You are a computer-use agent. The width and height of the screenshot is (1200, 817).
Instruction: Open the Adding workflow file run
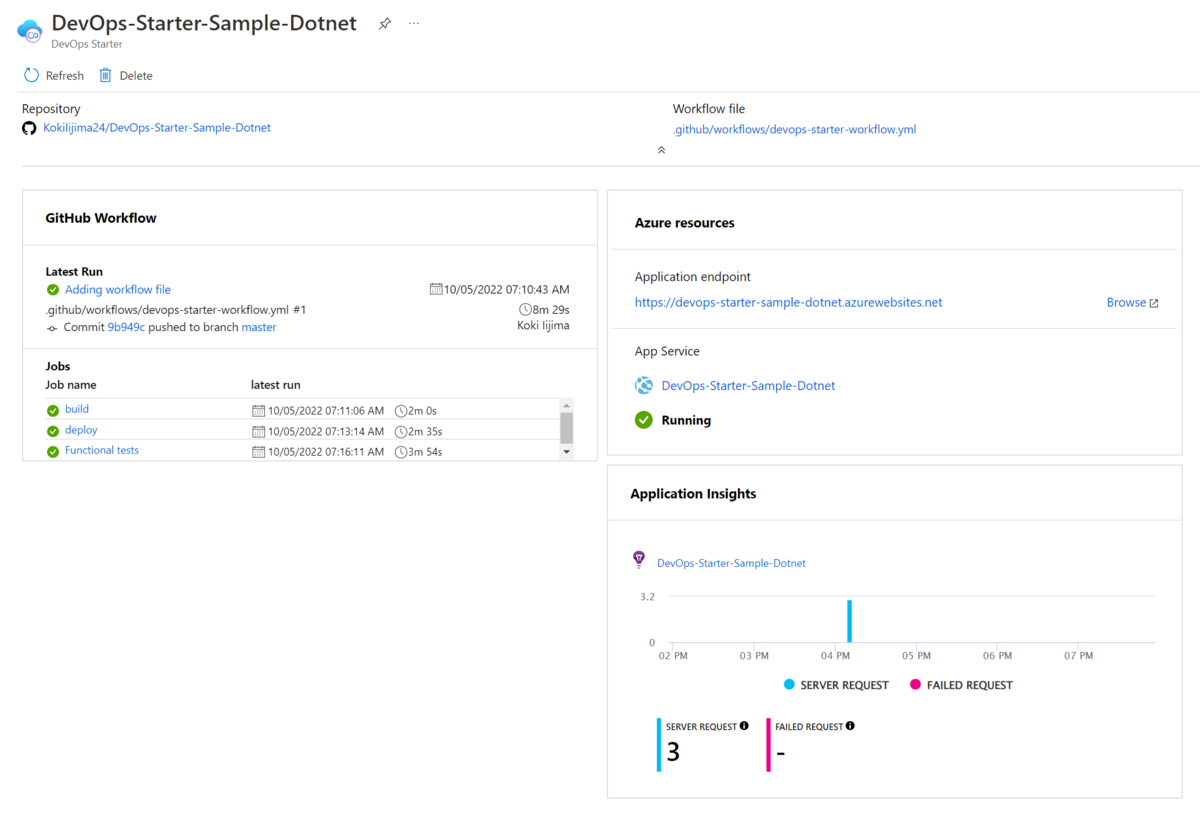[118, 290]
